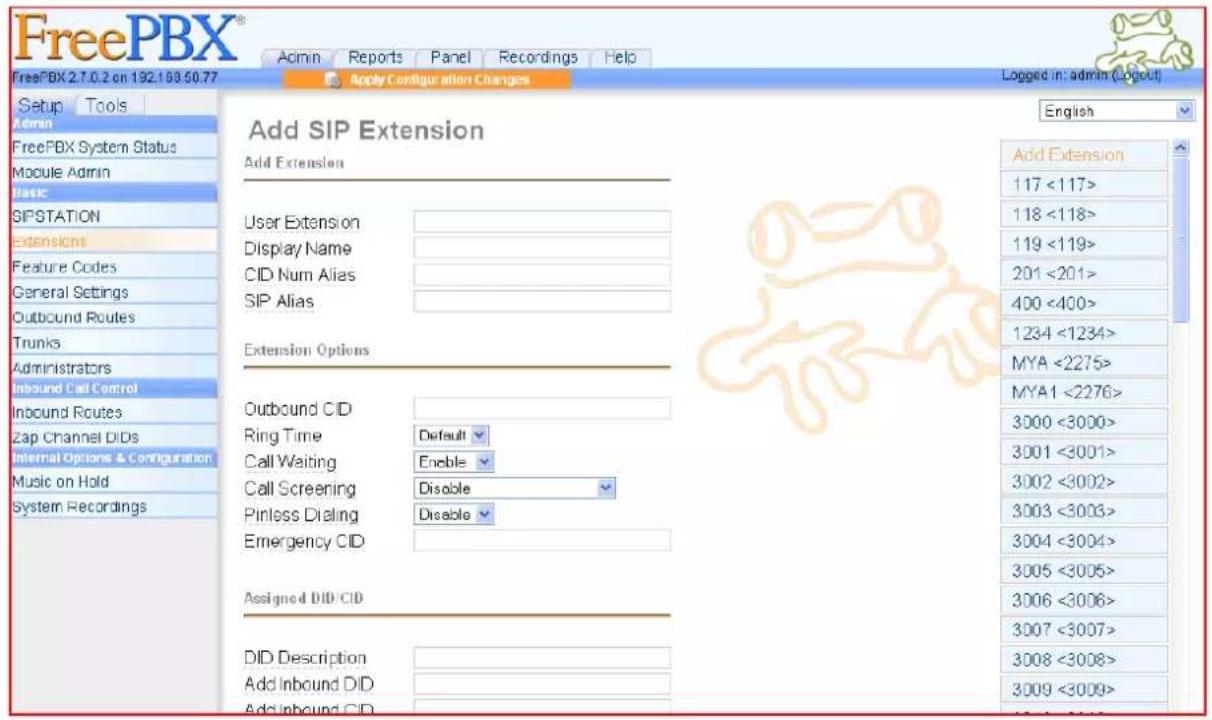1212x720 pixels.
Task: Select extension 3001 <3001>
Action: (x=1083, y=451)
